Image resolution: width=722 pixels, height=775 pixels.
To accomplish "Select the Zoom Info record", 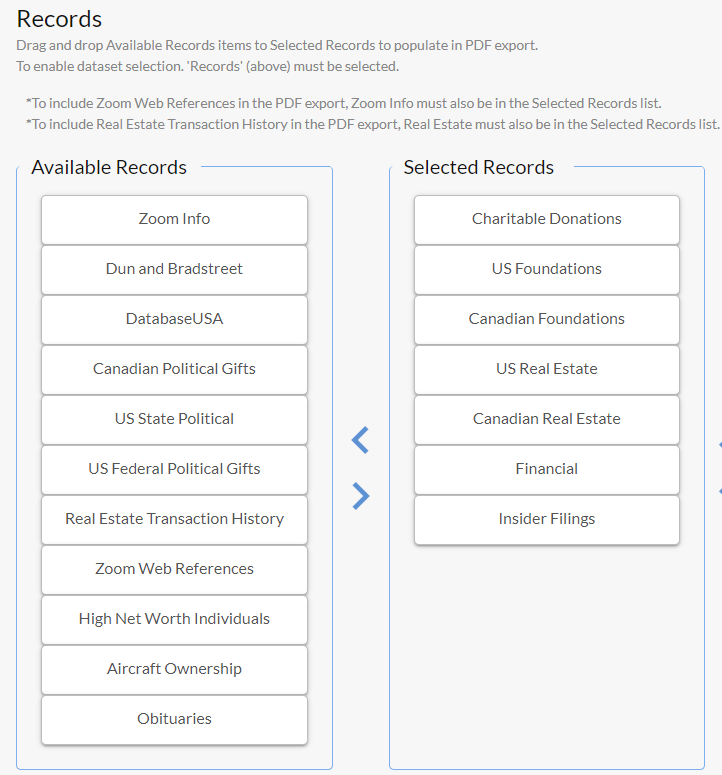I will (x=174, y=219).
